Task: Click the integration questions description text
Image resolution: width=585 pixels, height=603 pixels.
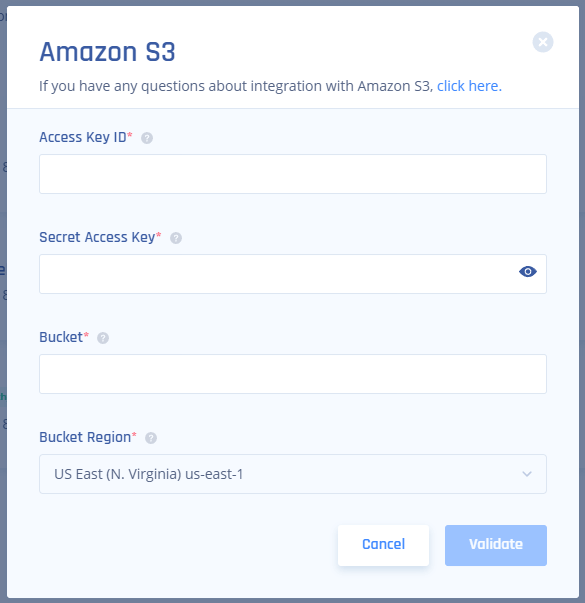Action: [x=236, y=86]
